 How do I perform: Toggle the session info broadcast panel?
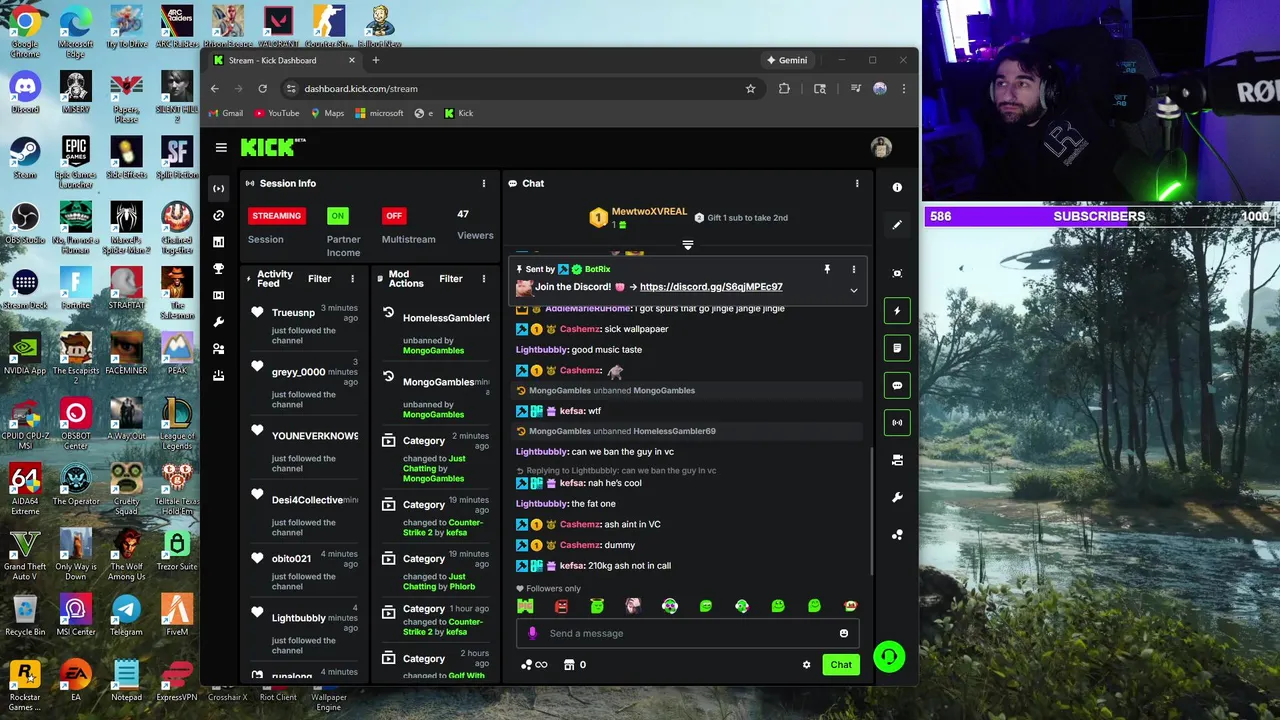click(897, 422)
